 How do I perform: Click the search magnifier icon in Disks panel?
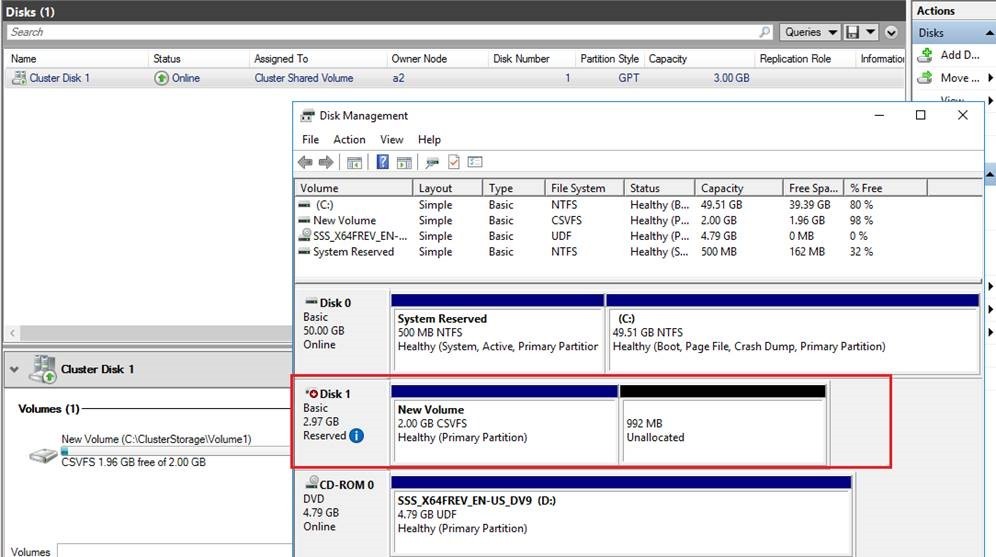(765, 32)
